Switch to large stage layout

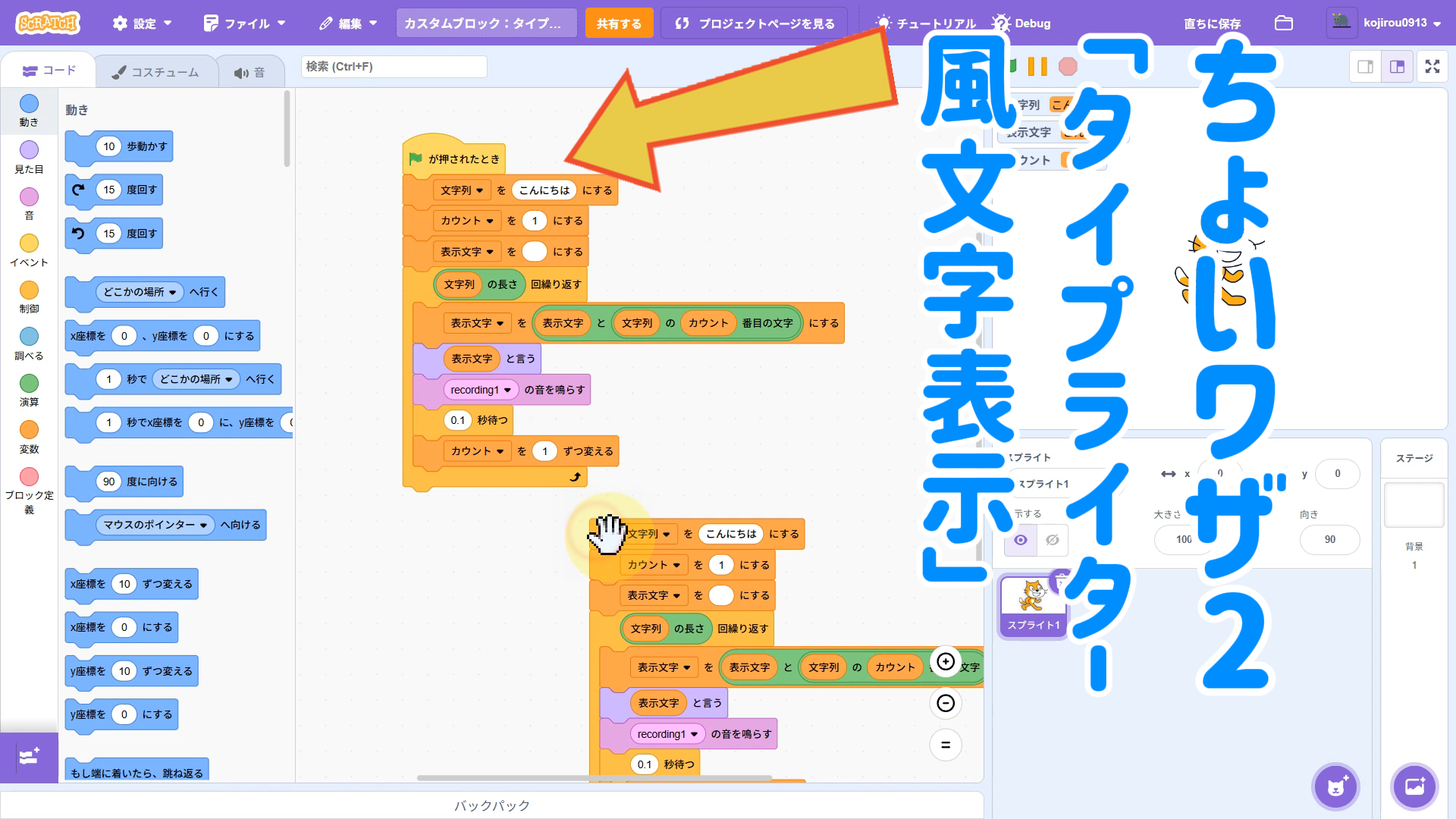click(1397, 67)
